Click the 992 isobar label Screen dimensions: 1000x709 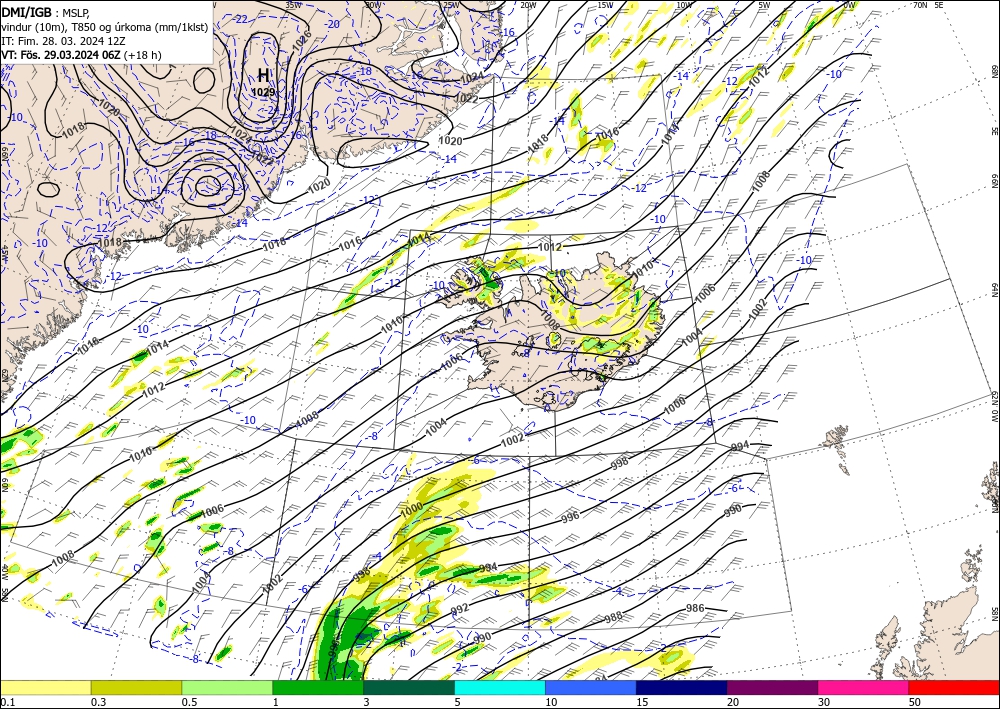[460, 608]
